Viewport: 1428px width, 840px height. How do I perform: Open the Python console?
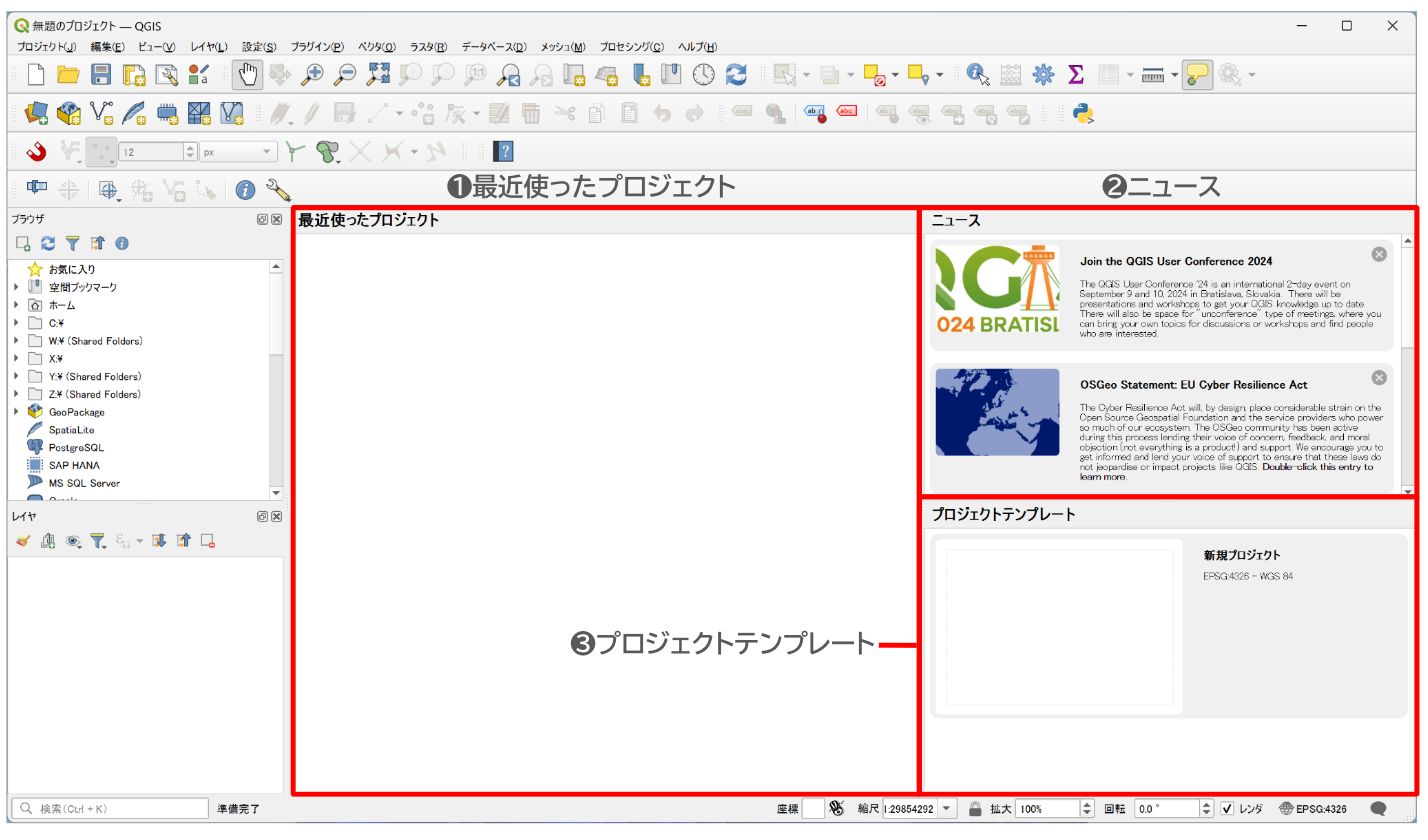click(1082, 113)
